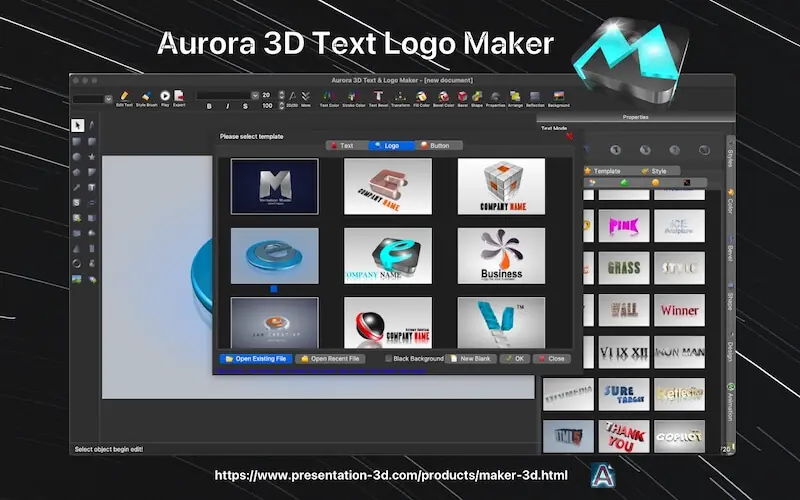
Task: Select the circle shape tool
Action: pyautogui.click(x=77, y=157)
